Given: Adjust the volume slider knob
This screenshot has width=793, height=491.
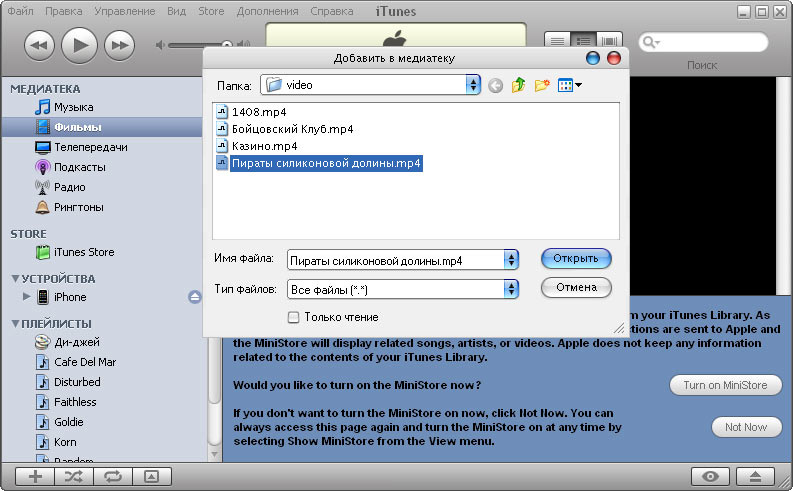Looking at the screenshot, I should pos(227,45).
